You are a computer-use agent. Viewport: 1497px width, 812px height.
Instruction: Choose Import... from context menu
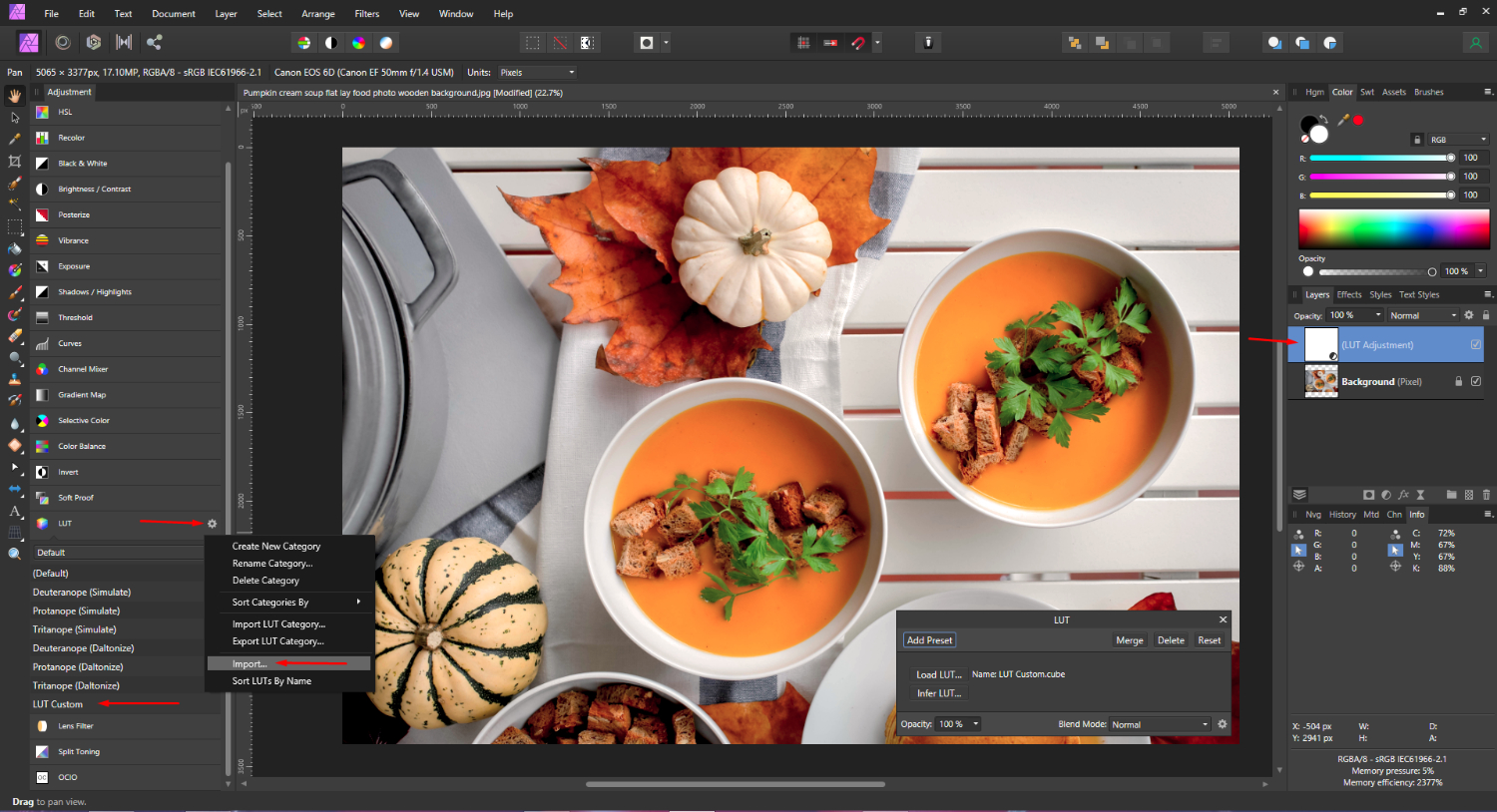coord(289,663)
